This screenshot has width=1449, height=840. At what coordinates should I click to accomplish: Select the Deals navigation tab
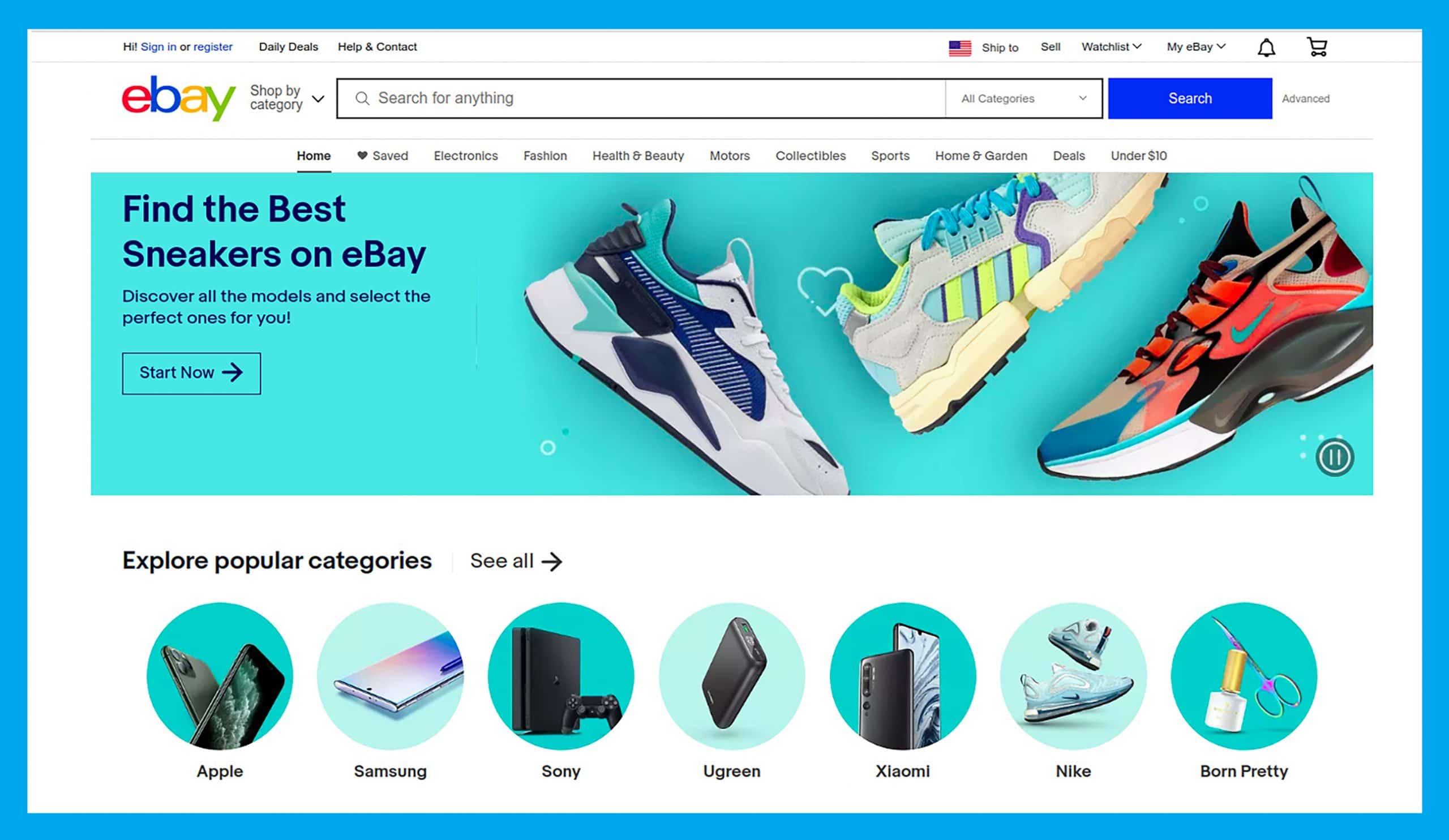click(x=1069, y=155)
